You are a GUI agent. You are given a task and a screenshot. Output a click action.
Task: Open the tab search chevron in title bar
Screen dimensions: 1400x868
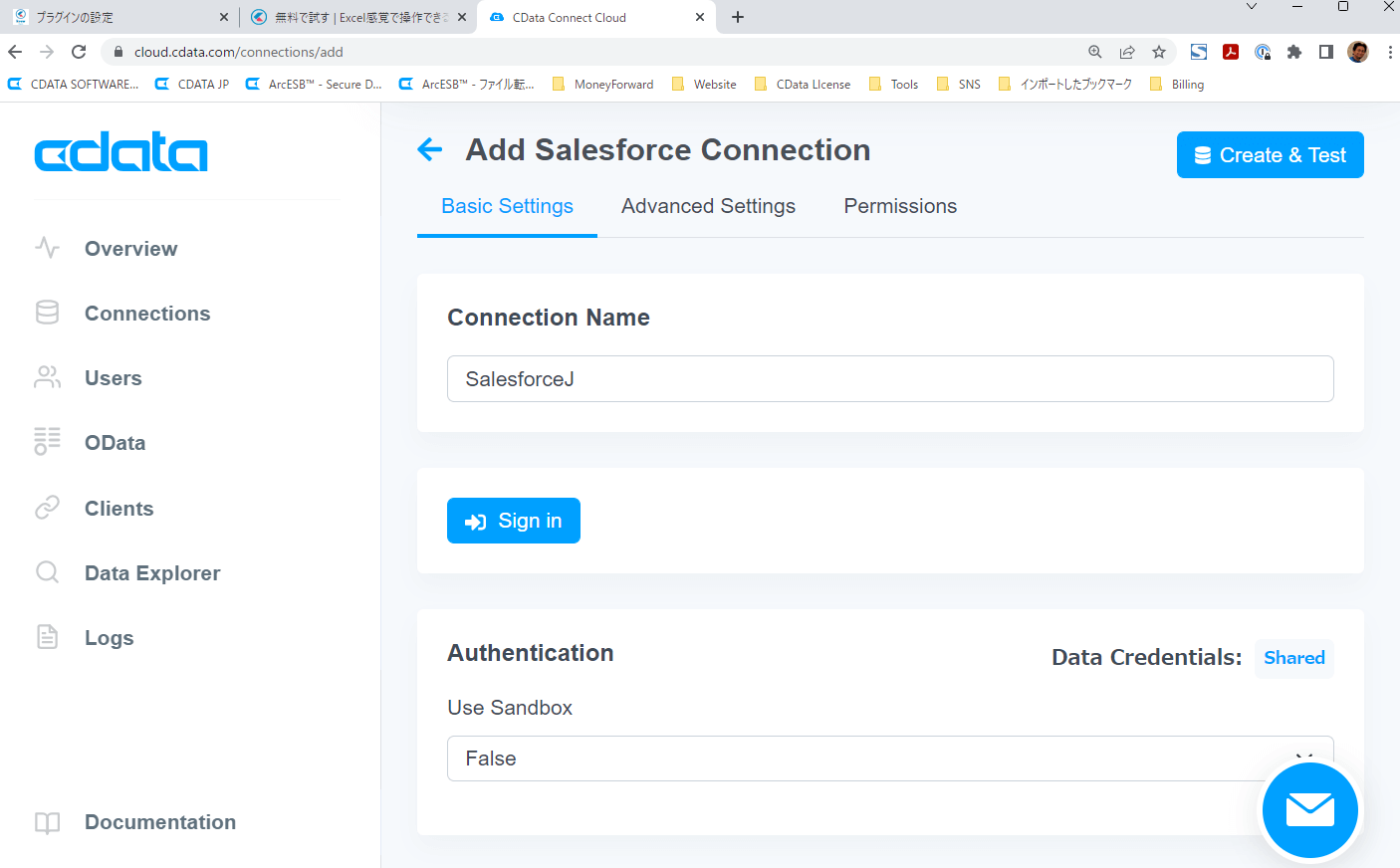point(1252,7)
